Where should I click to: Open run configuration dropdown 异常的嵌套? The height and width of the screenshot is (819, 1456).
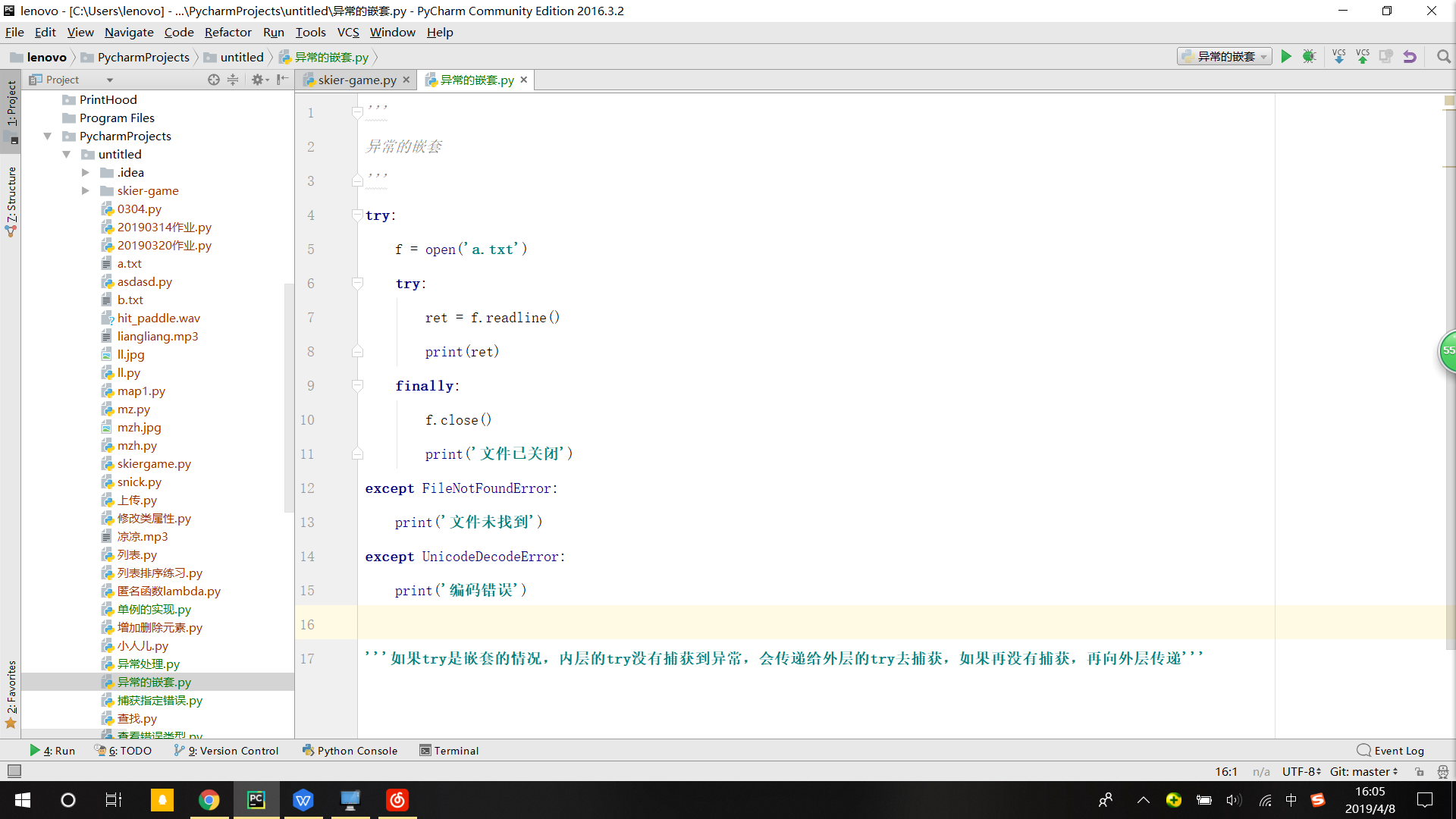[1224, 56]
